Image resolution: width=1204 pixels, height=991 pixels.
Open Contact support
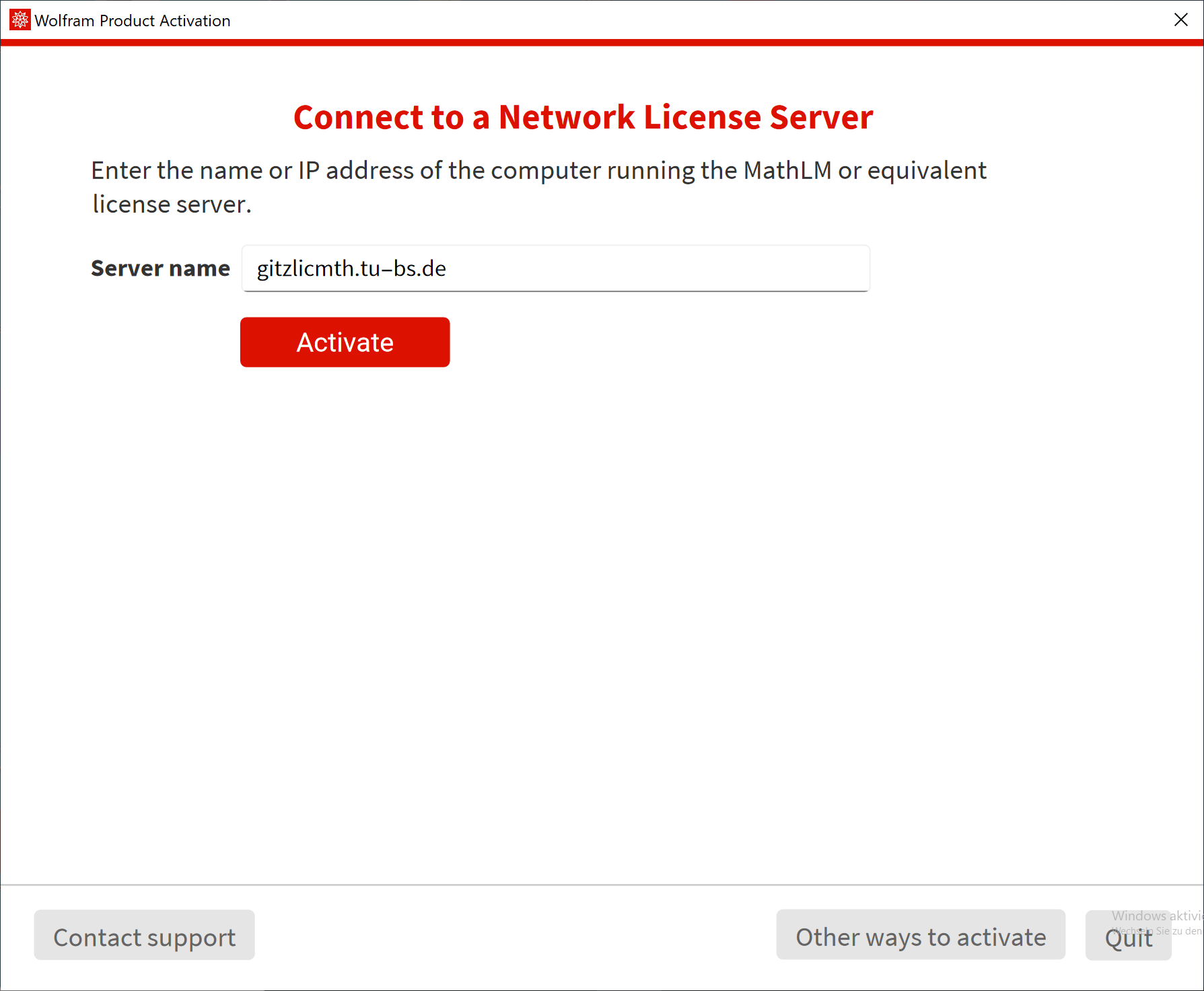[145, 935]
